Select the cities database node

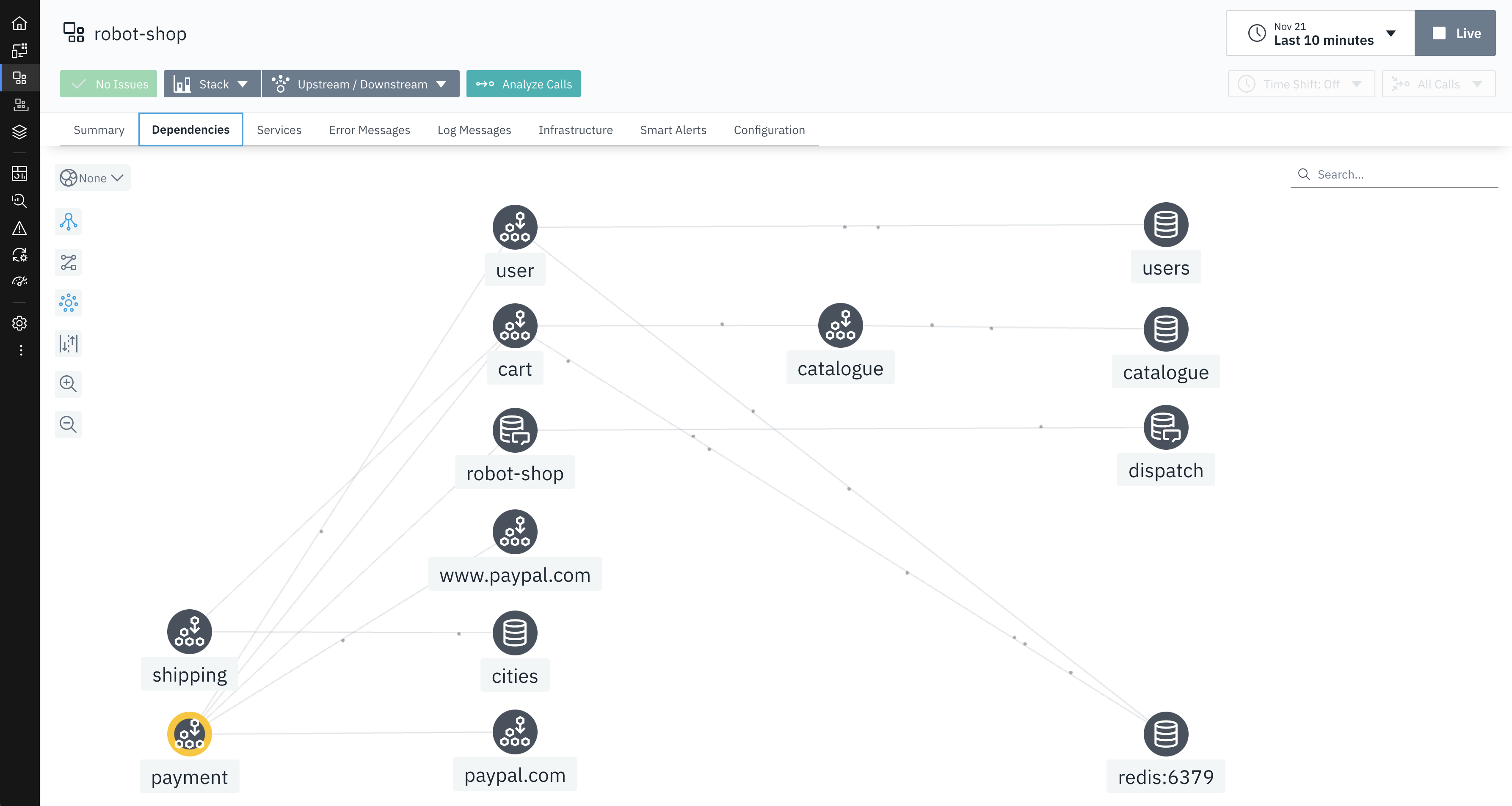pyautogui.click(x=515, y=633)
